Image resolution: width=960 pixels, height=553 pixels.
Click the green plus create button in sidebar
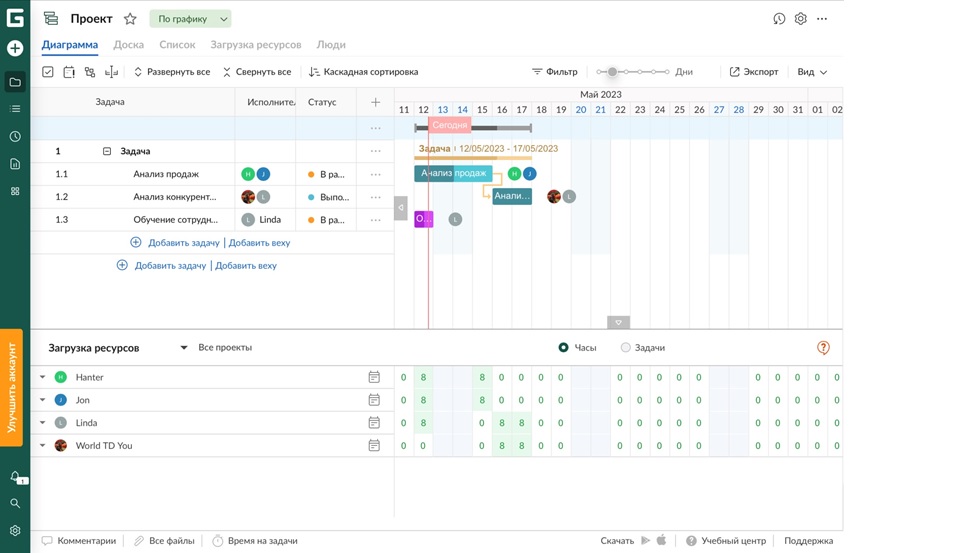(15, 48)
